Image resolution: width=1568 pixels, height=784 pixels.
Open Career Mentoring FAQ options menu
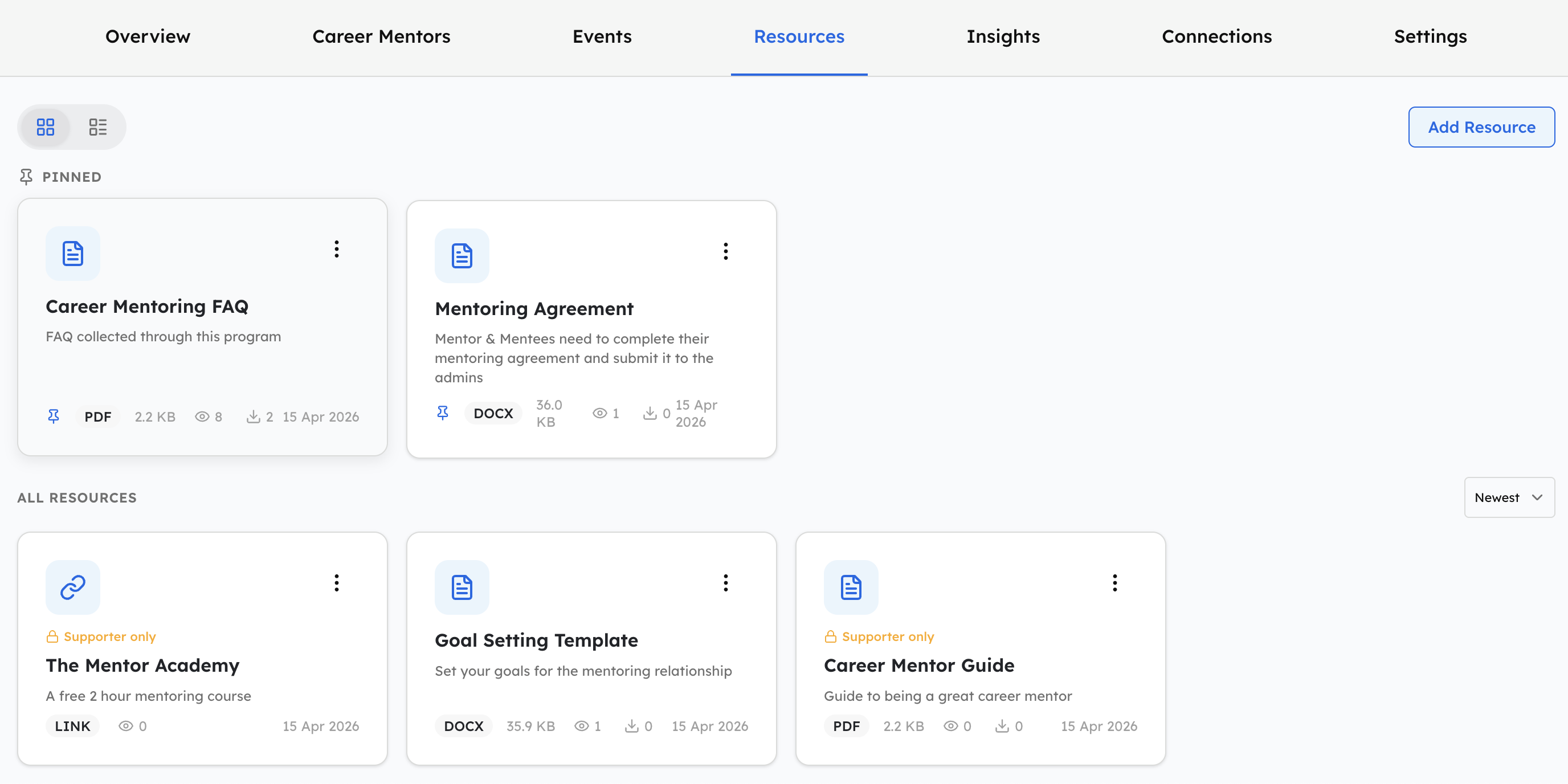[x=337, y=249]
